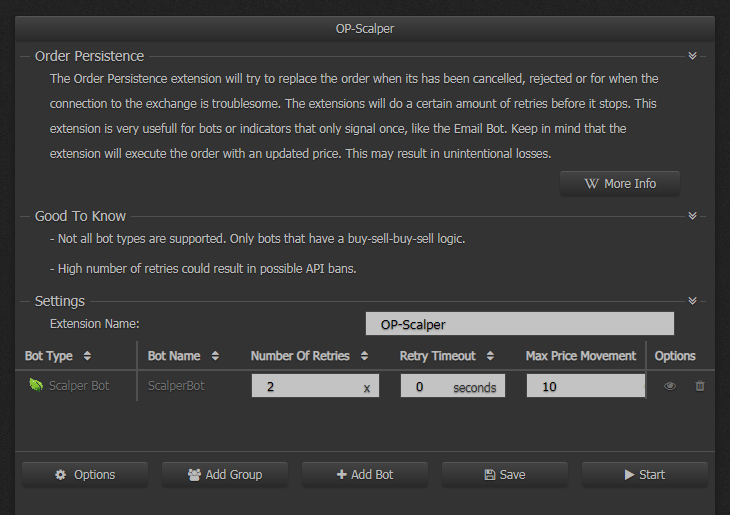Viewport: 730px width, 515px height.
Task: Click the OP-Scalper window title
Action: tap(365, 28)
